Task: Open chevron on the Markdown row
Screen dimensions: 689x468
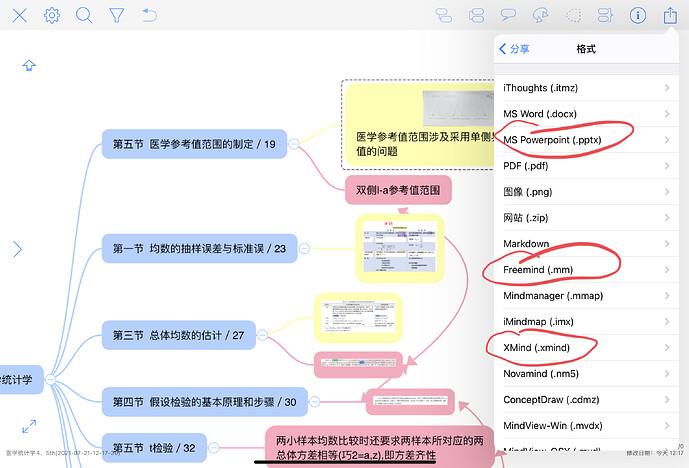Action: pyautogui.click(x=667, y=243)
